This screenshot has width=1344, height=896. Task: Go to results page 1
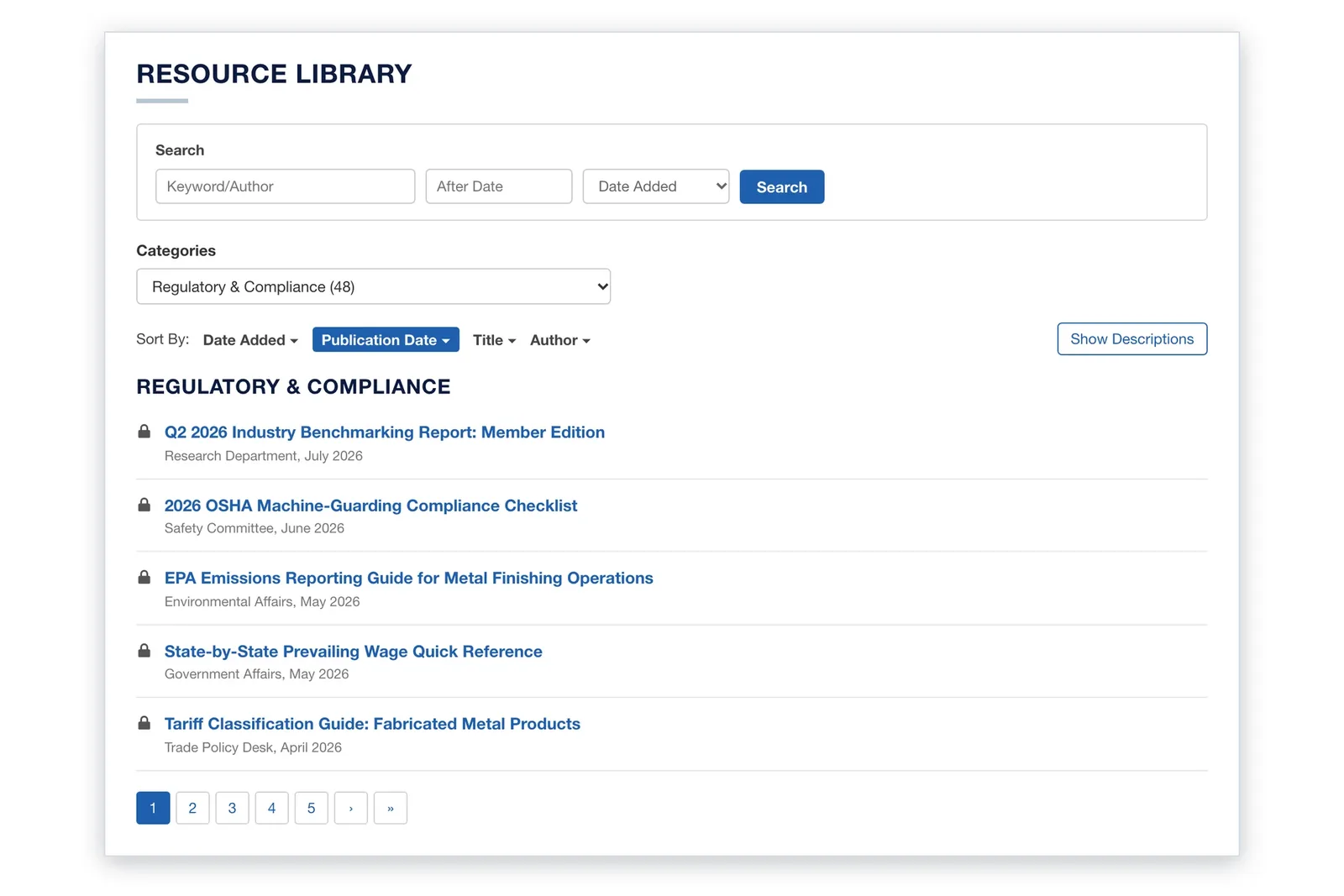pyautogui.click(x=153, y=808)
